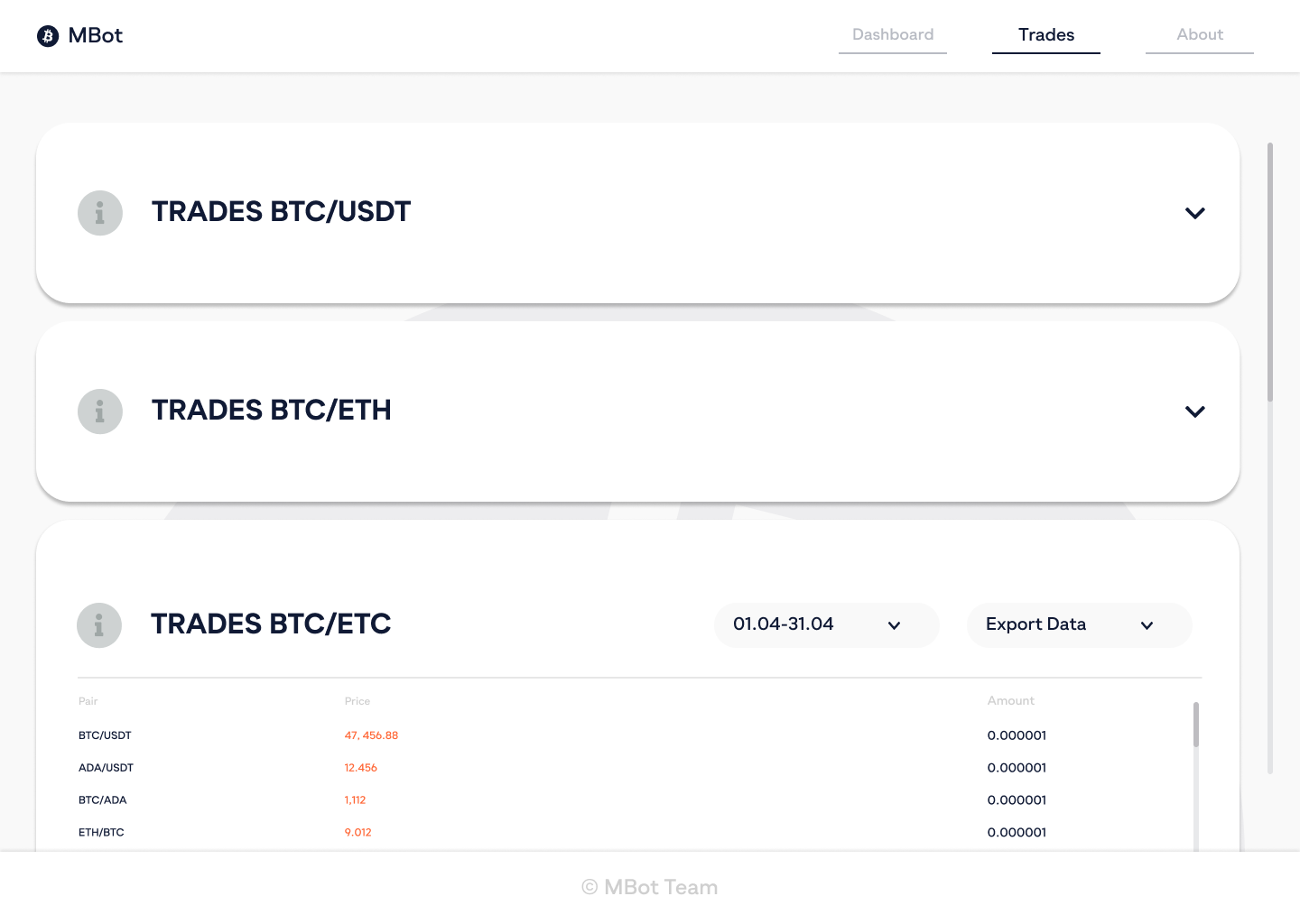
Task: Click the TRADES BTC/USDT heading
Action: pyautogui.click(x=281, y=212)
